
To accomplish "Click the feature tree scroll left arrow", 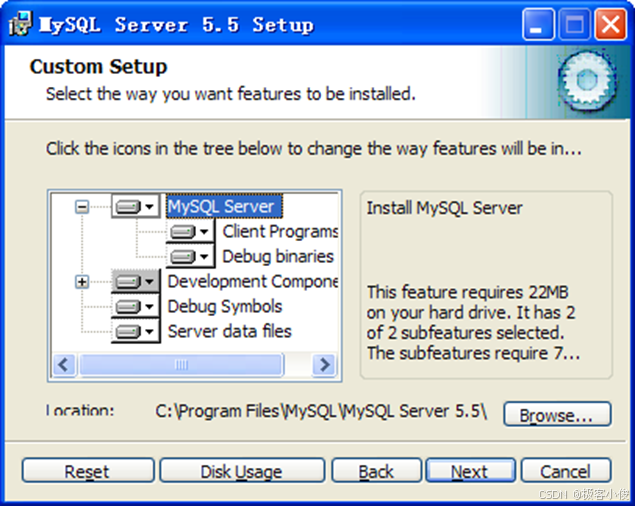I will click(64, 365).
